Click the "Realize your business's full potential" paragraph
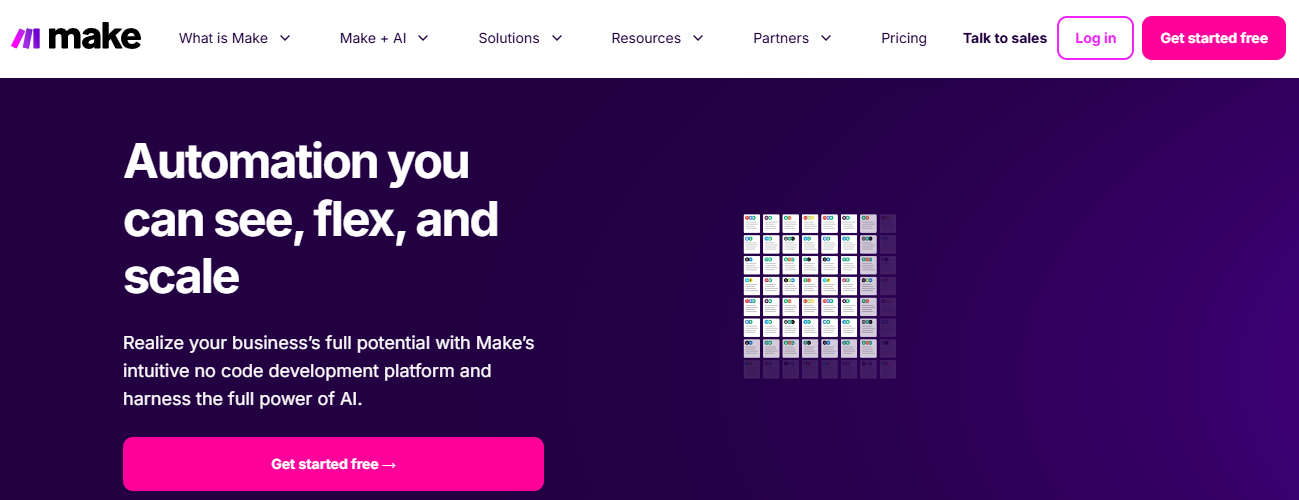This screenshot has height=500, width=1299. (329, 371)
